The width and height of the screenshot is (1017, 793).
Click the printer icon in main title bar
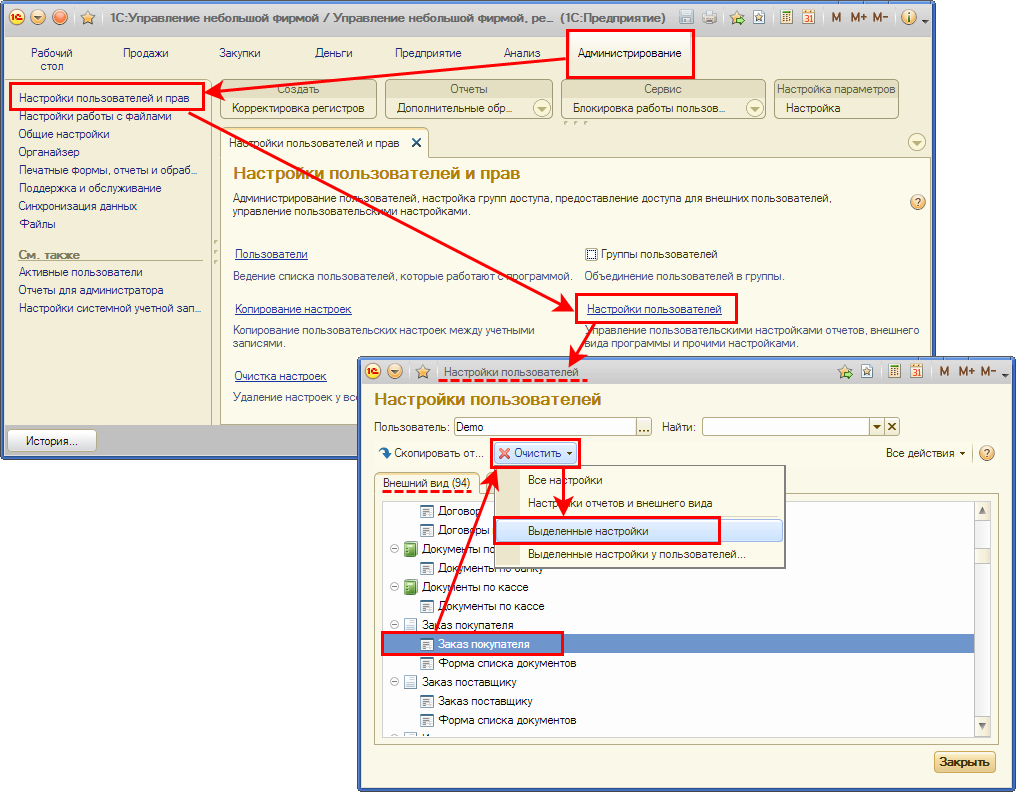[709, 18]
